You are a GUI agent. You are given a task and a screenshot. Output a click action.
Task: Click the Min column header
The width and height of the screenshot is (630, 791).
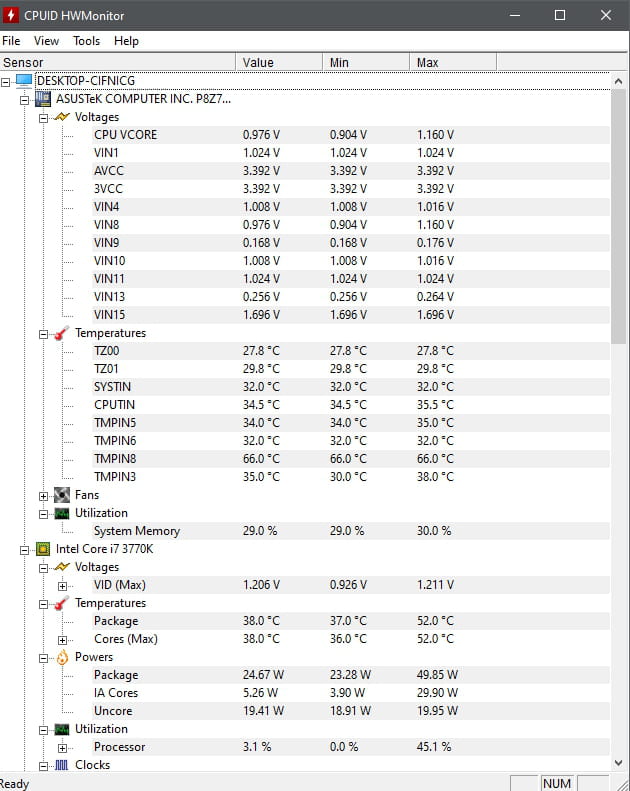(366, 63)
